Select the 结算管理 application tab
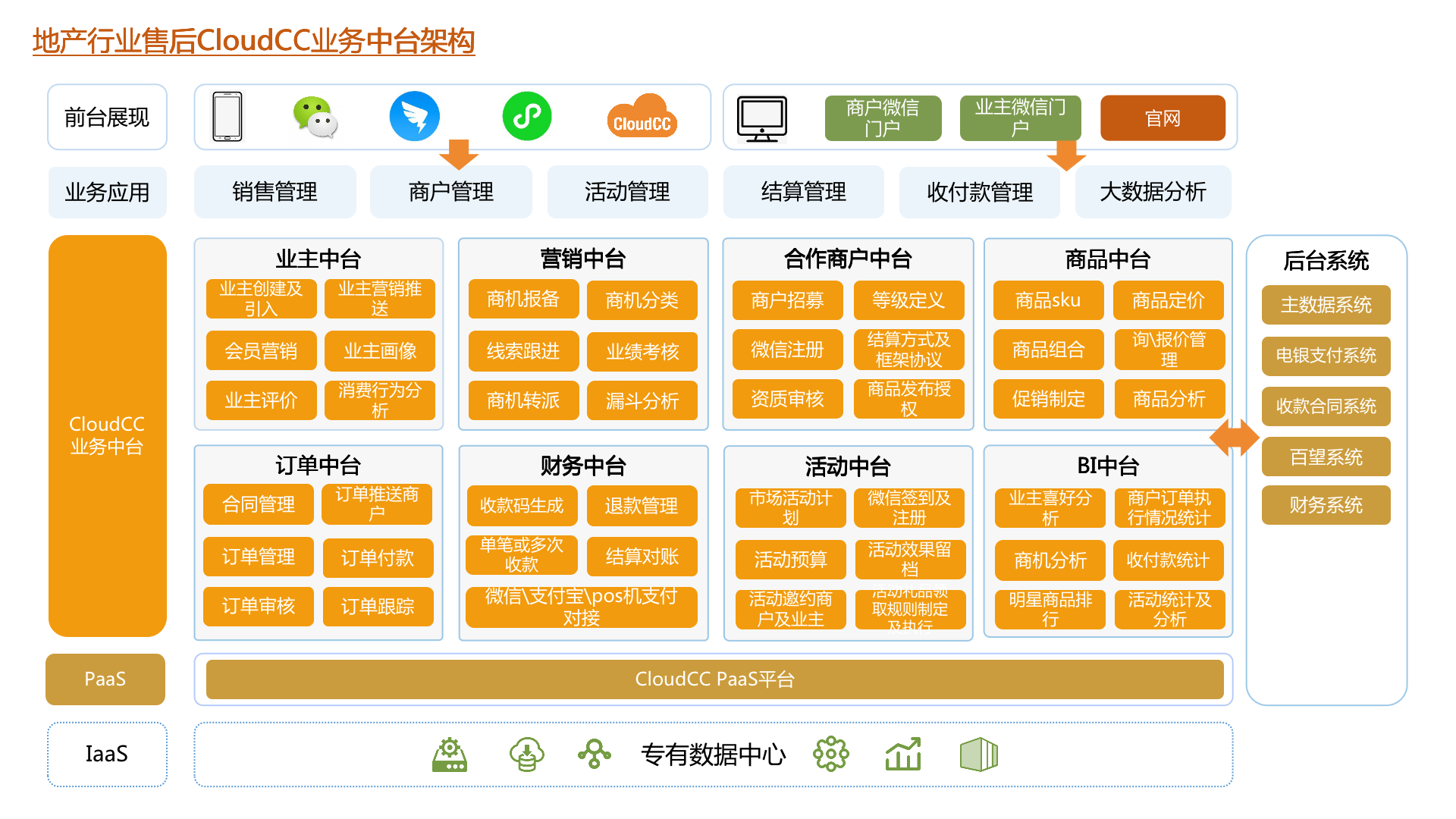Screen dimensions: 1456x819 click(x=803, y=192)
